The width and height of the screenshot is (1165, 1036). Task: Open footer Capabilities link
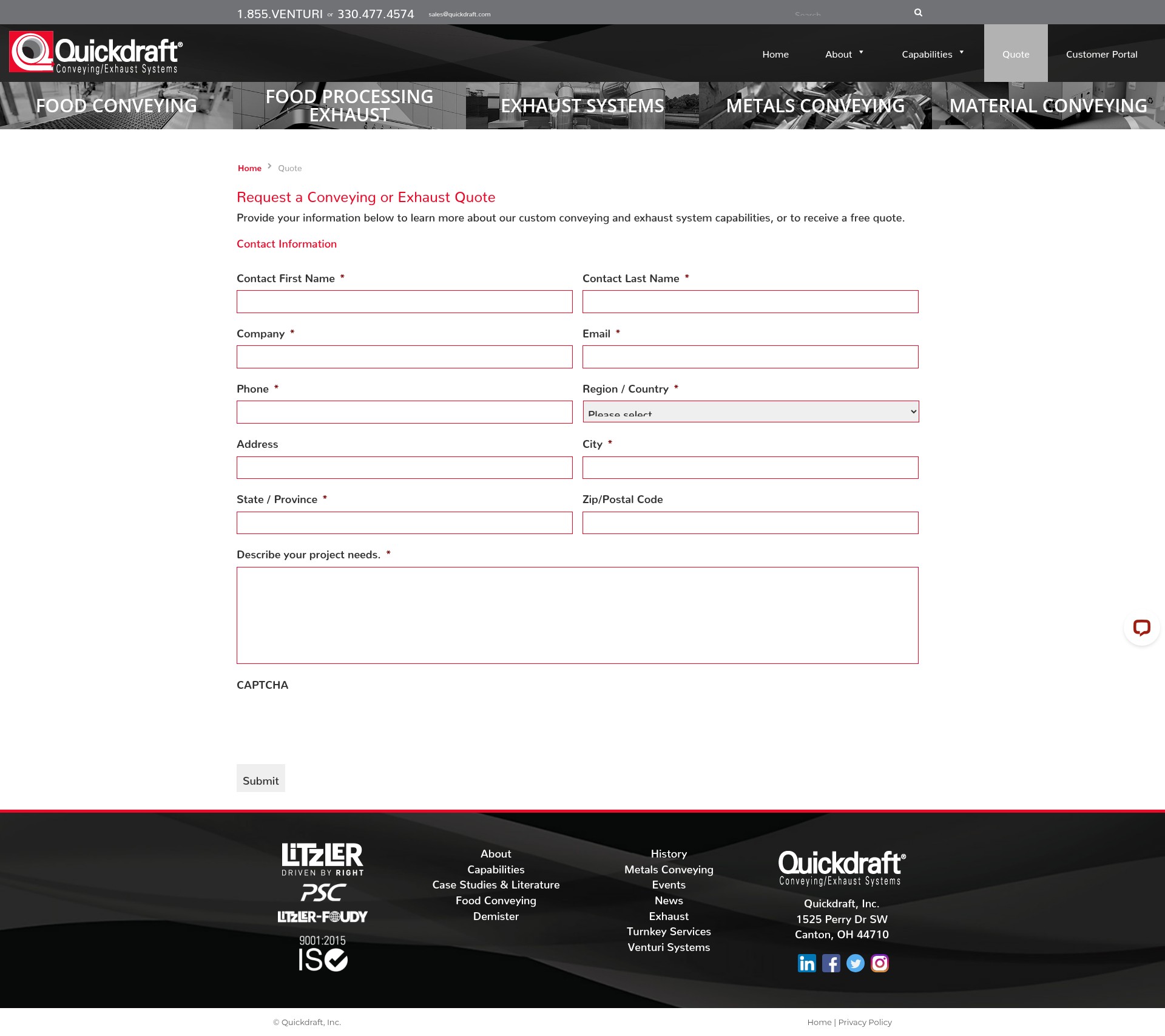coord(496,870)
